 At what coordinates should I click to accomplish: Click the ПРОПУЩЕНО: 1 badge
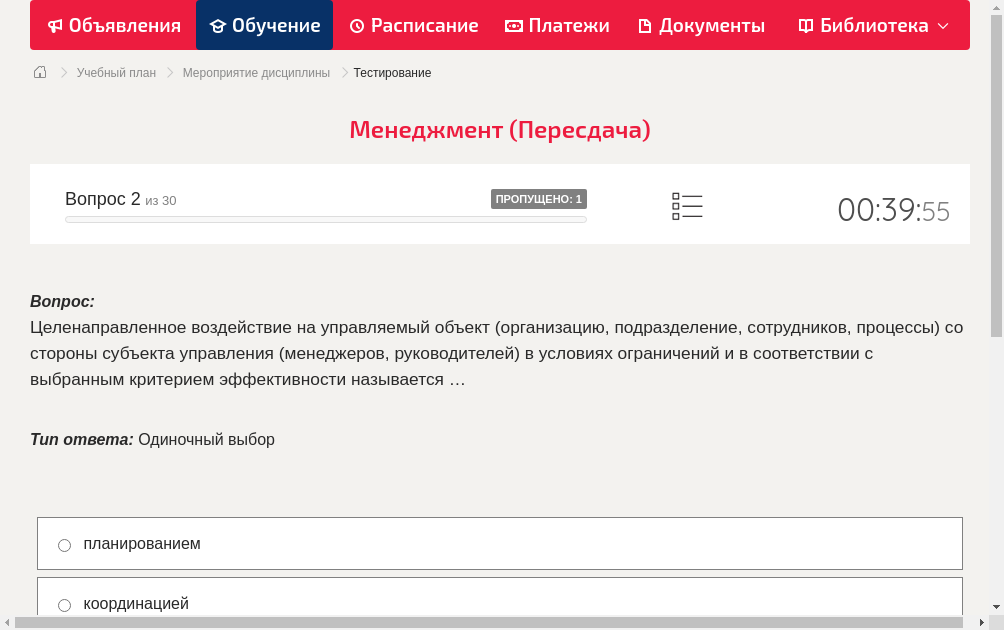click(x=539, y=198)
